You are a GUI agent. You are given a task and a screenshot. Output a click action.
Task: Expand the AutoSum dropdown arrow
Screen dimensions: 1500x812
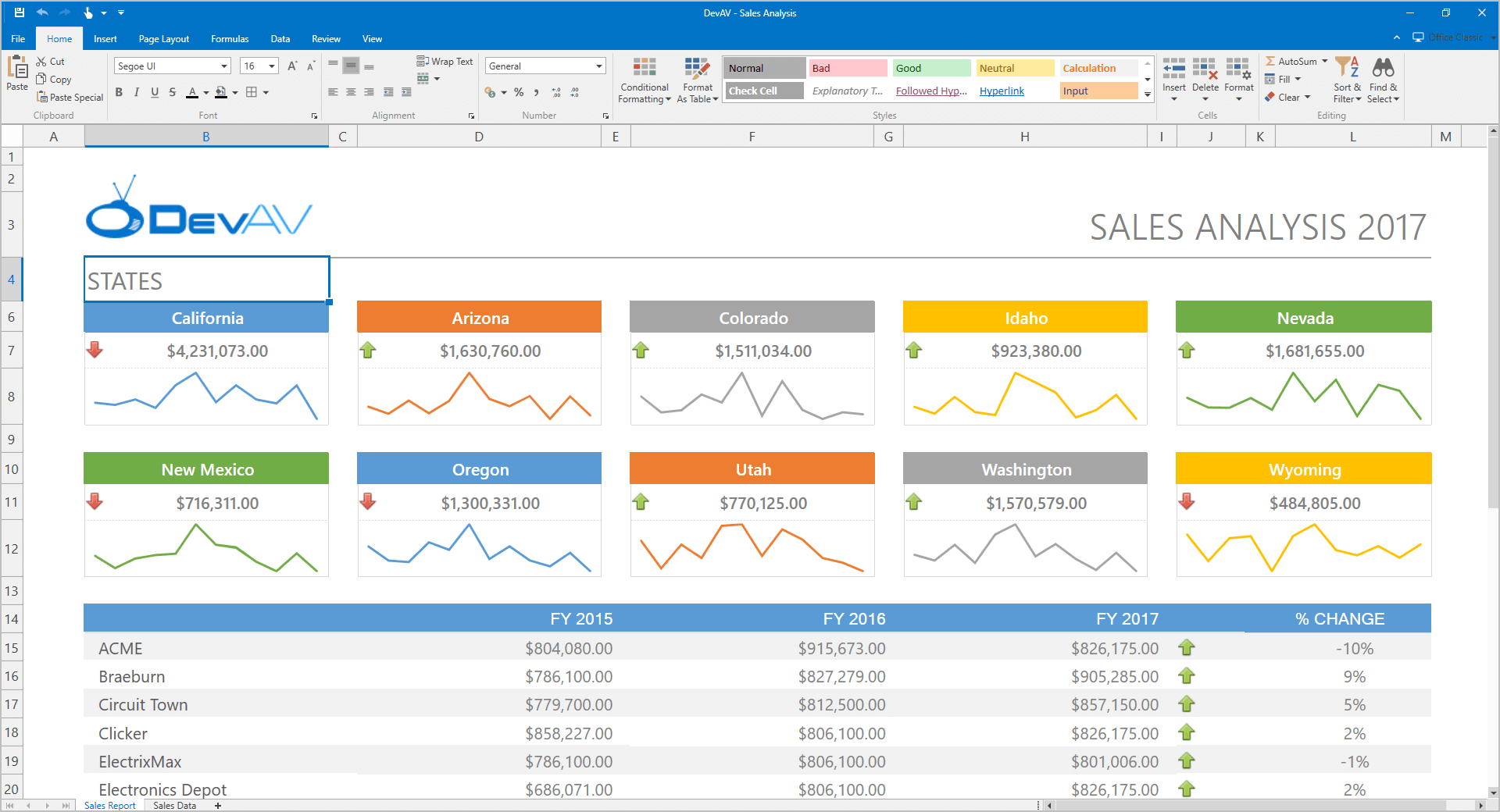(1325, 61)
